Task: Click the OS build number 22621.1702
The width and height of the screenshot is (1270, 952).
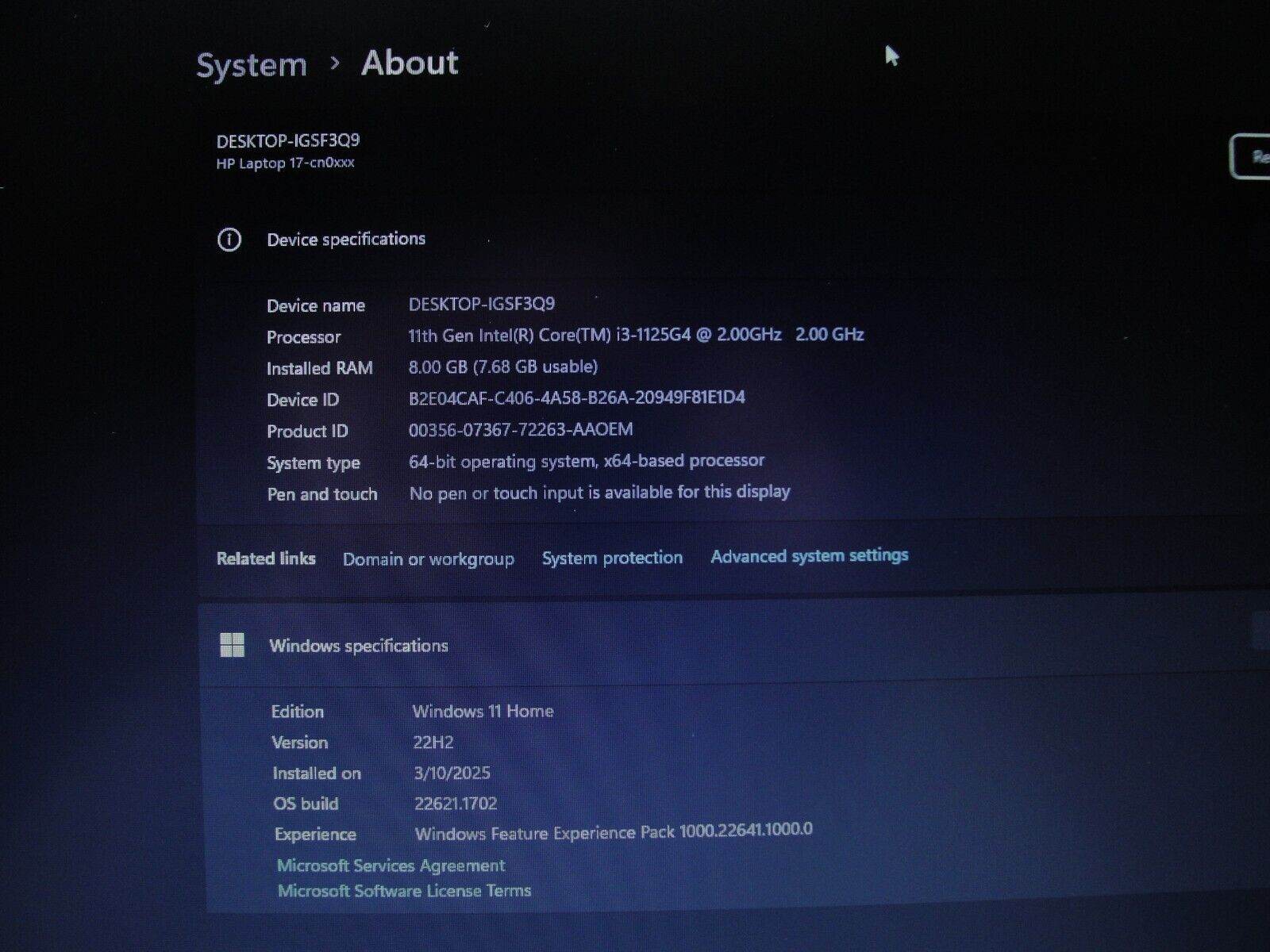Action: pos(456,804)
